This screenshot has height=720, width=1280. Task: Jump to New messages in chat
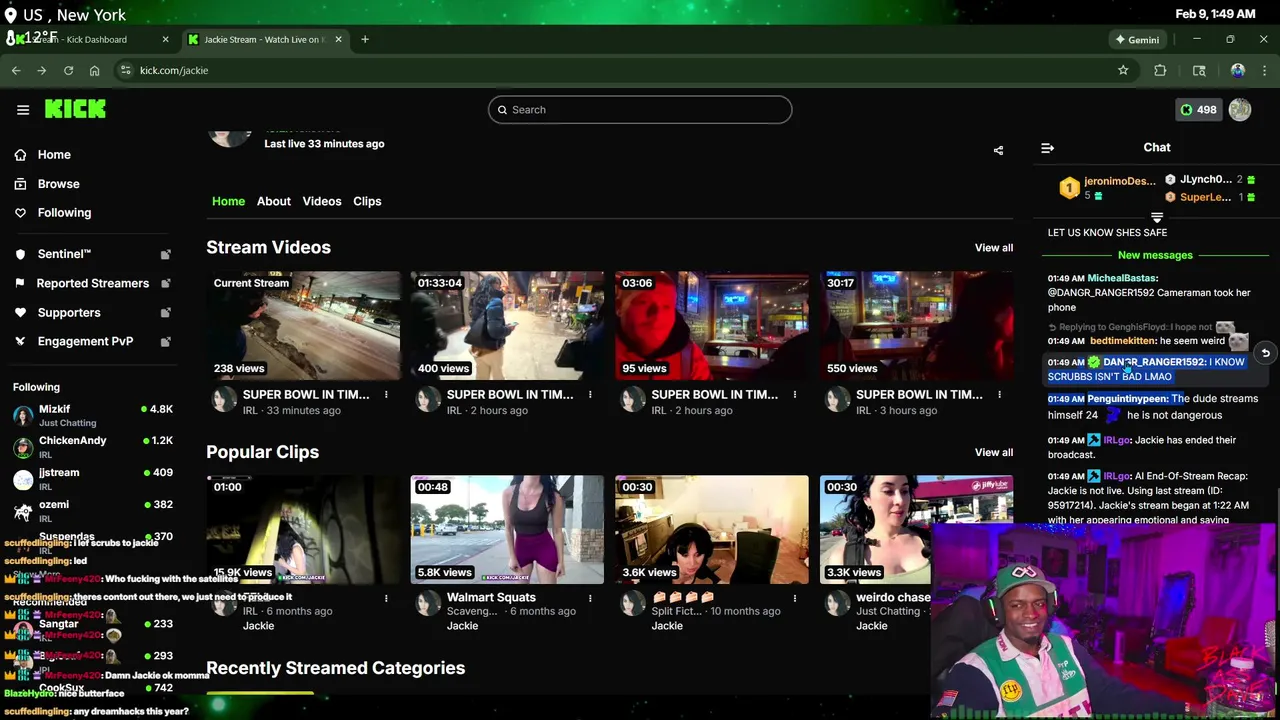(1155, 255)
